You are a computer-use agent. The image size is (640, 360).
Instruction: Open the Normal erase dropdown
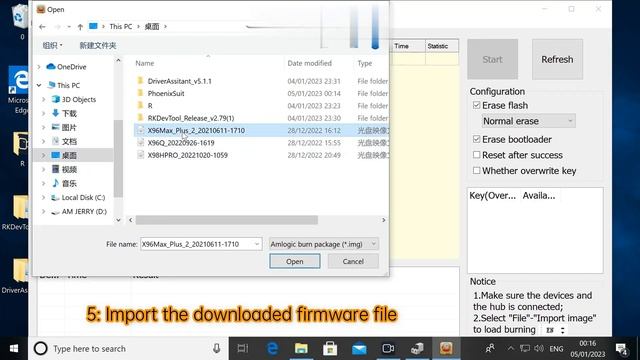click(529, 121)
